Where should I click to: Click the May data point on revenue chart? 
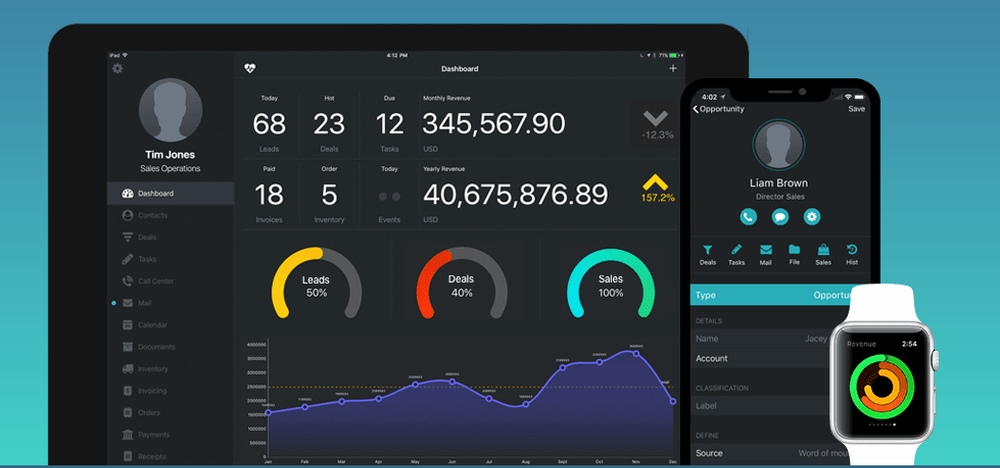pyautogui.click(x=415, y=384)
